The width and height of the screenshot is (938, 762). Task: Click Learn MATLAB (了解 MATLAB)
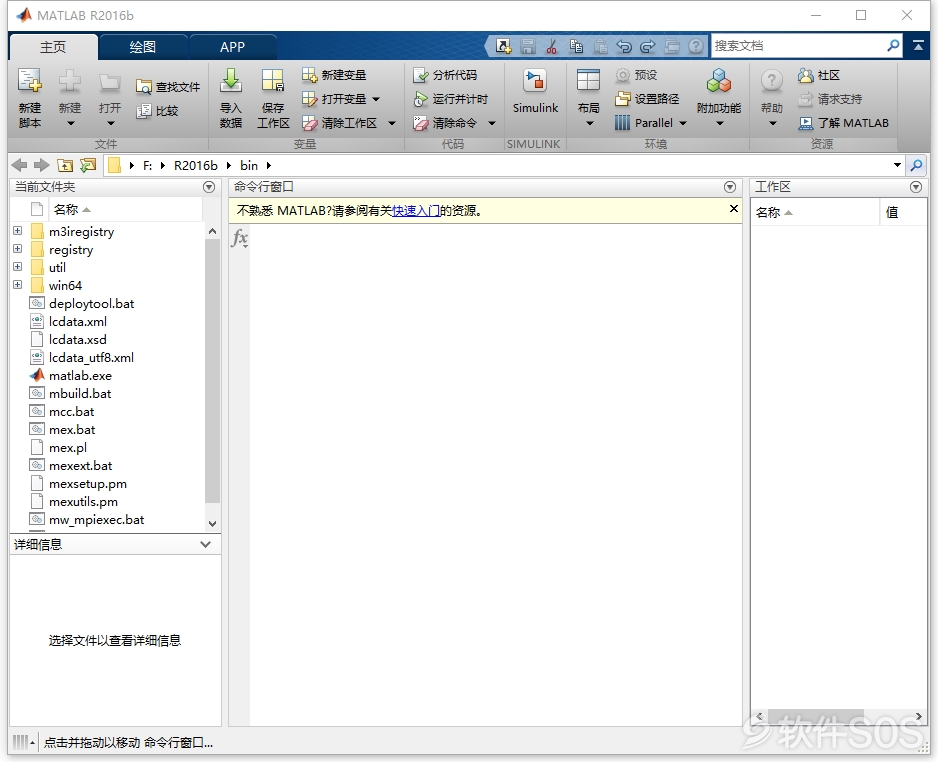843,123
